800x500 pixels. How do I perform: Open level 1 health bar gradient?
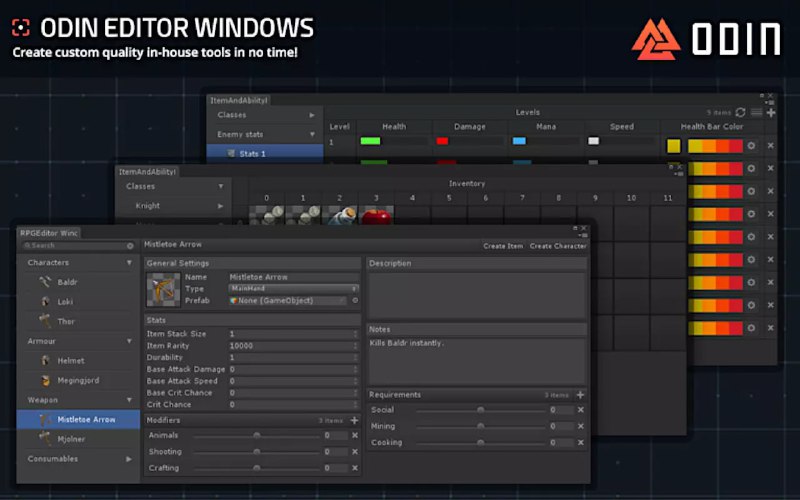715,146
